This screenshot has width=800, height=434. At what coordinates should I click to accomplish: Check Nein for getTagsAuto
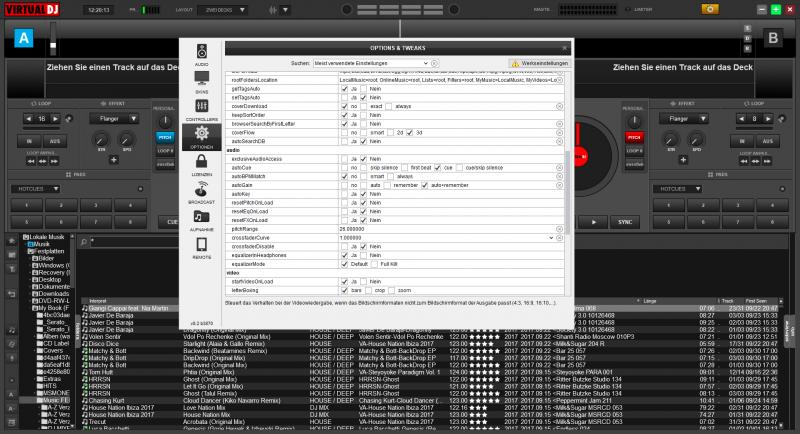click(x=363, y=89)
